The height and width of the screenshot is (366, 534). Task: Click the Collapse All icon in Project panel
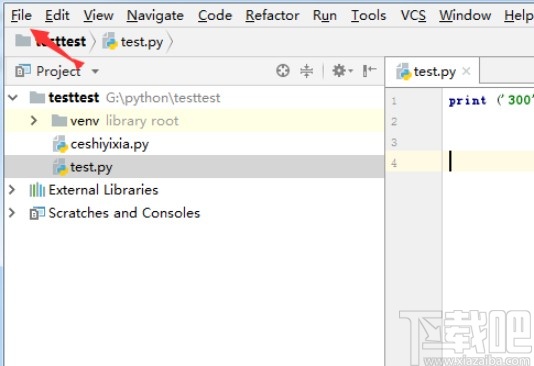[307, 71]
